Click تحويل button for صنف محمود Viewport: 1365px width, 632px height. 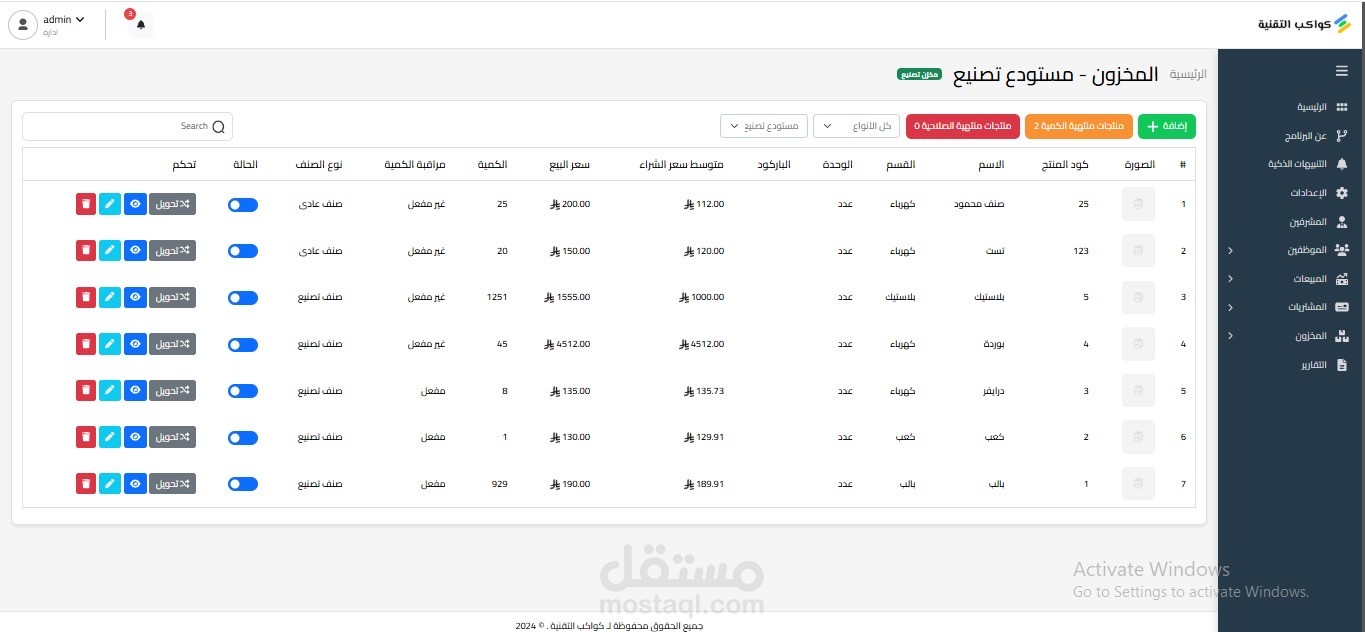(x=173, y=204)
